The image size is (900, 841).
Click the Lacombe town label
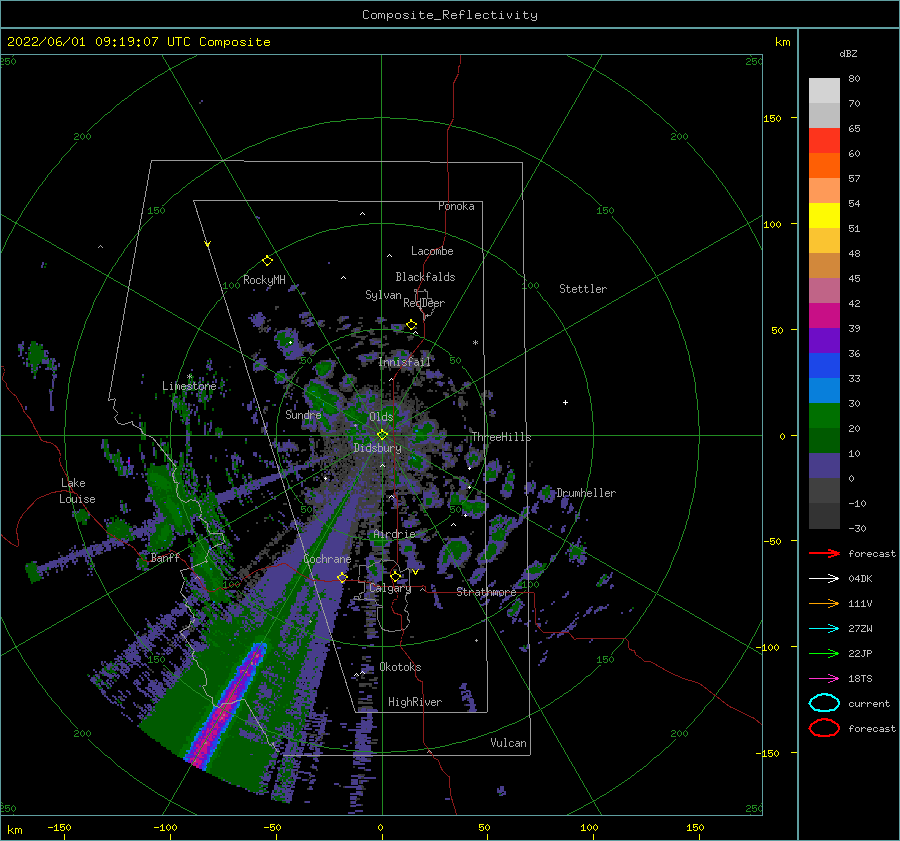coord(432,251)
